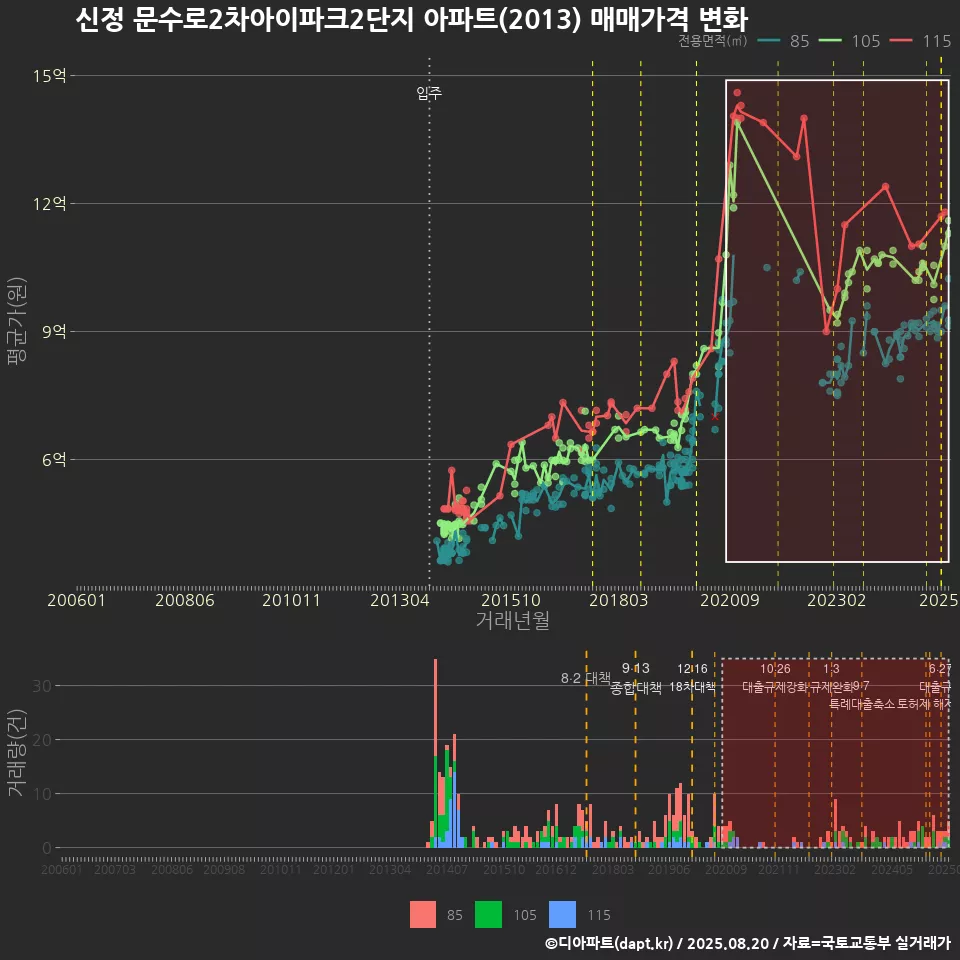This screenshot has width=960, height=960.
Task: Click the 1·3 규제완화 annotation
Action: click(x=831, y=678)
